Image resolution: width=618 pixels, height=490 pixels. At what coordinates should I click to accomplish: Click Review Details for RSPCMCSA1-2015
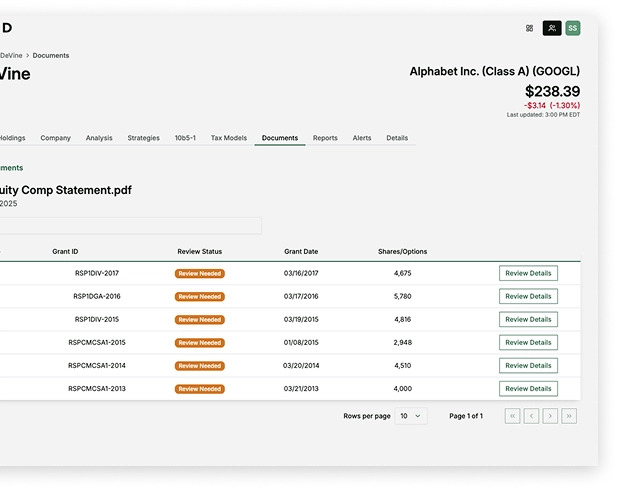click(x=528, y=343)
